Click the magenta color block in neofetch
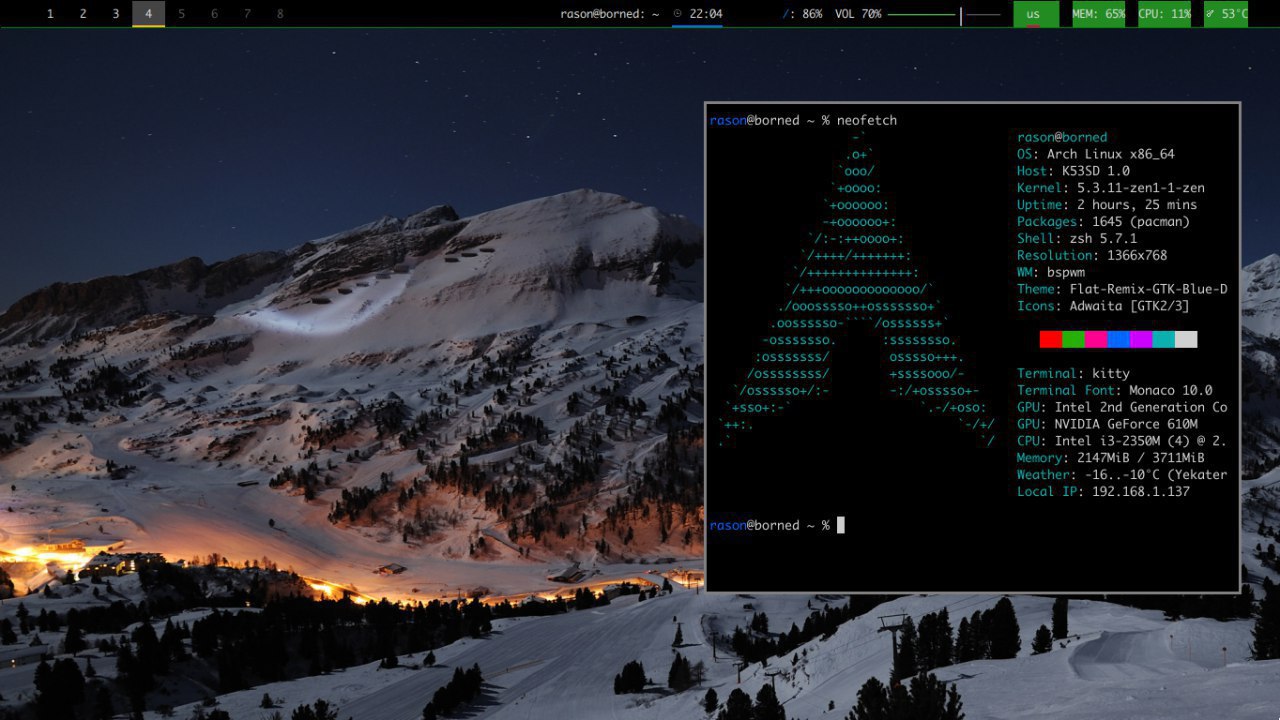 tap(1141, 339)
